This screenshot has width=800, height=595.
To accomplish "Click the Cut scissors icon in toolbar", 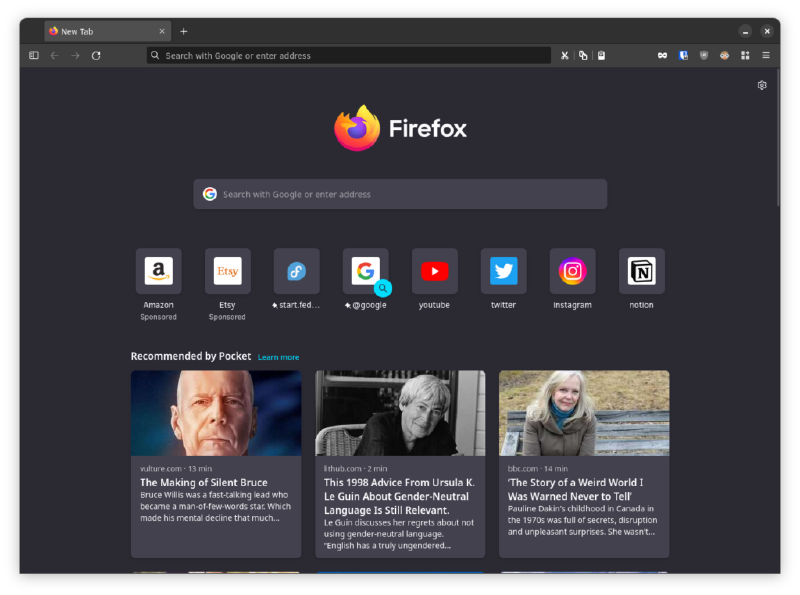I will click(564, 56).
